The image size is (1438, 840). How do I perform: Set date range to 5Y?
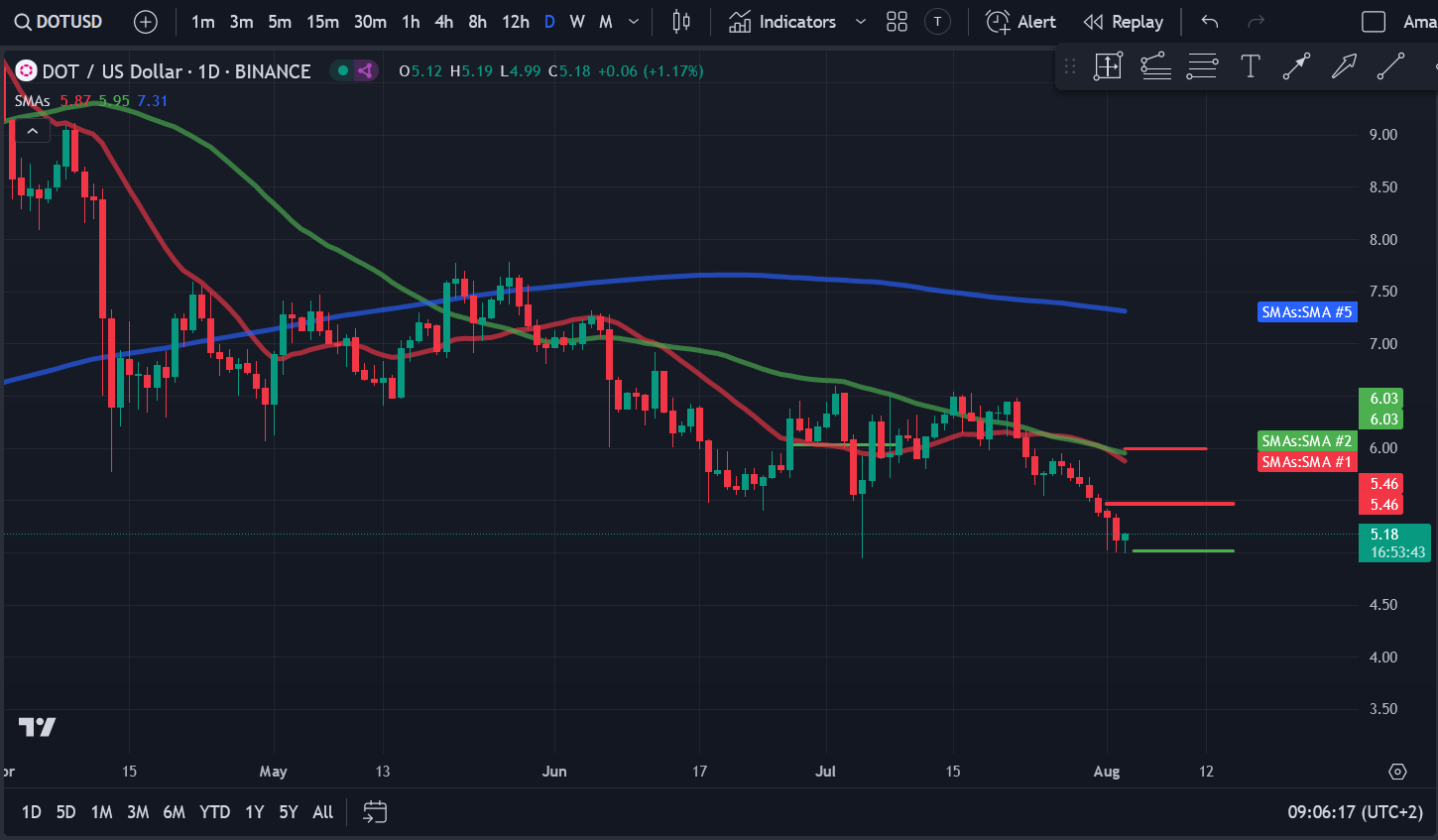pos(288,812)
